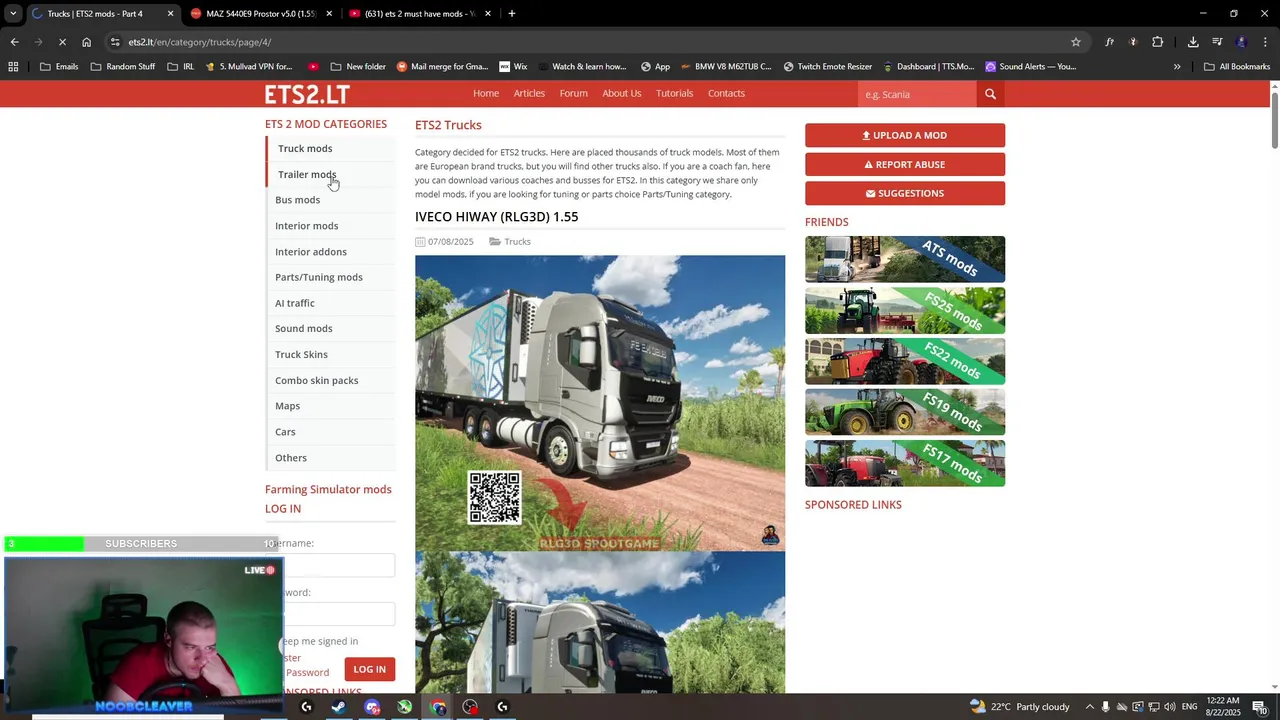Close the Trucks ETS2 mods tab
Viewport: 1280px width, 720px height.
pos(170,14)
